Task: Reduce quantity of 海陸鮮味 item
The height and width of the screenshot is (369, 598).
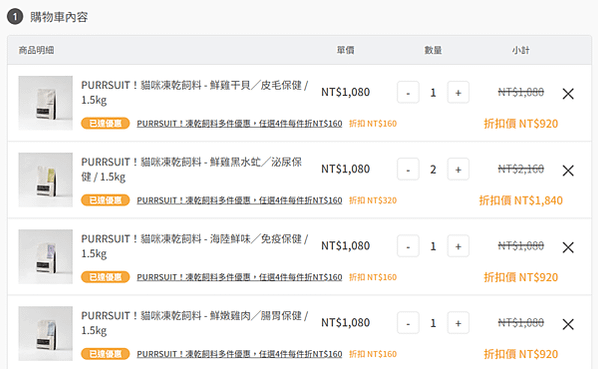Action: (x=408, y=246)
